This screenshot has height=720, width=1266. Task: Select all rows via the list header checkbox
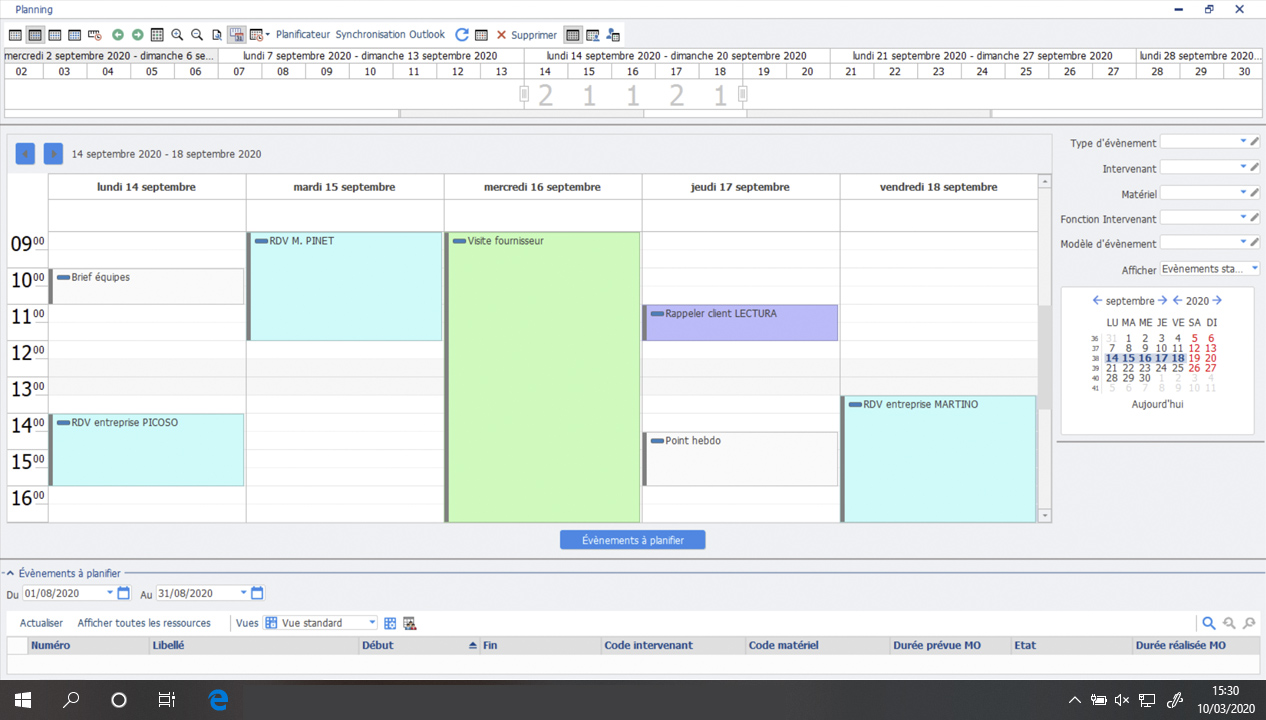pos(15,645)
